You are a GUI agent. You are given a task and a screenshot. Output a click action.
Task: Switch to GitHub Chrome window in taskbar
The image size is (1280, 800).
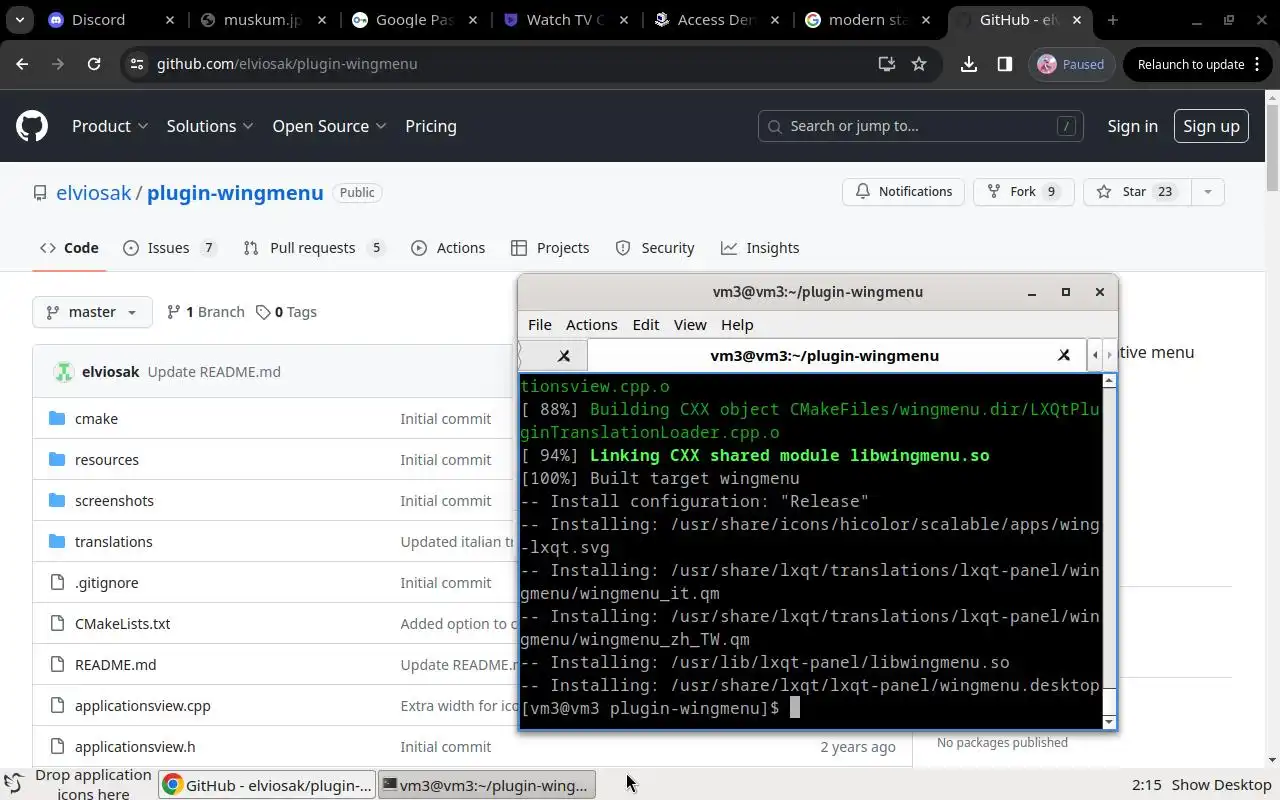(x=266, y=785)
